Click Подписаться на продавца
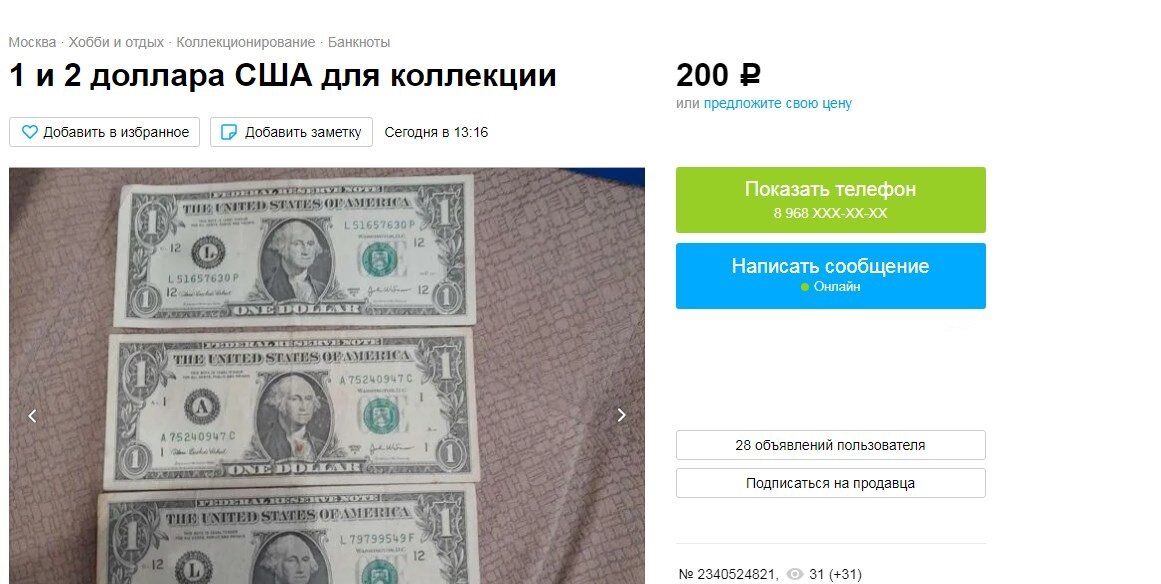The height and width of the screenshot is (584, 1161). click(x=831, y=483)
